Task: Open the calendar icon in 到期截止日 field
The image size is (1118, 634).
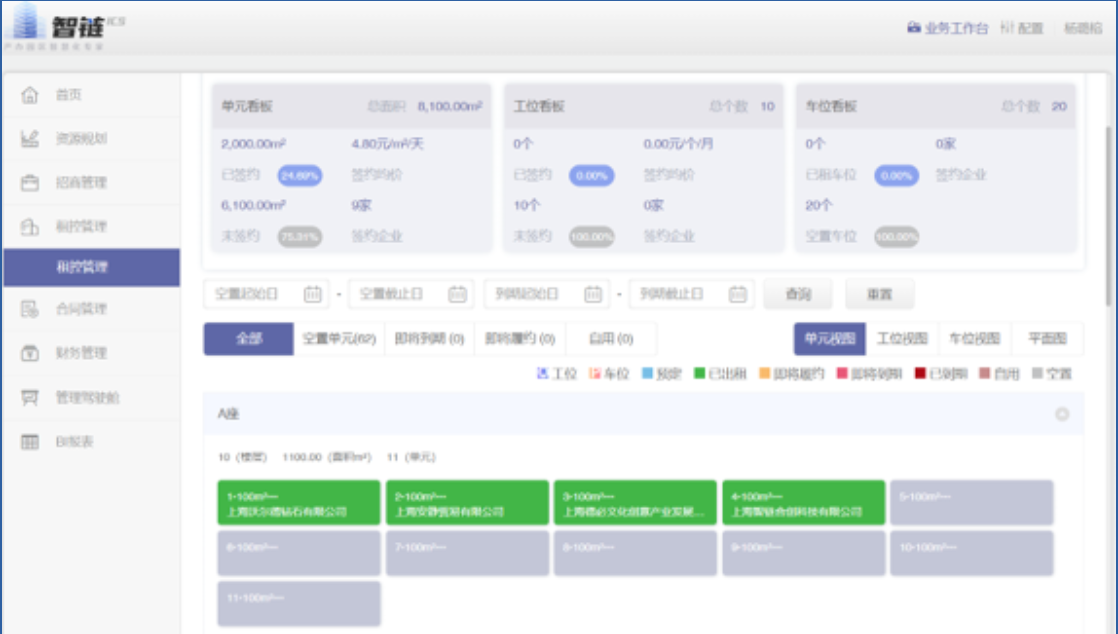Action: click(x=738, y=294)
